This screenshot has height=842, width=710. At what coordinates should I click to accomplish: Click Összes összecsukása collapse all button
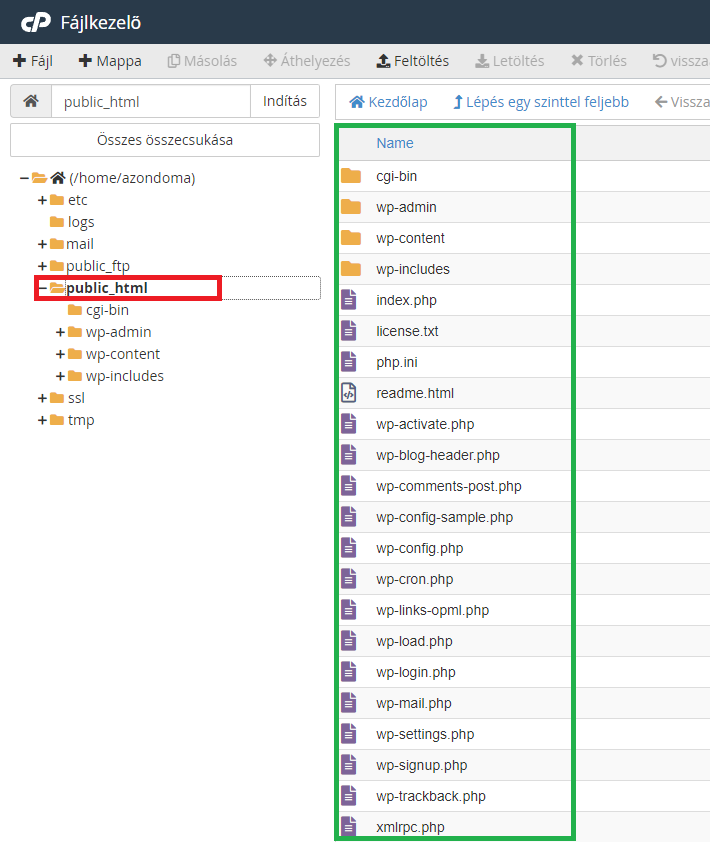pos(165,140)
